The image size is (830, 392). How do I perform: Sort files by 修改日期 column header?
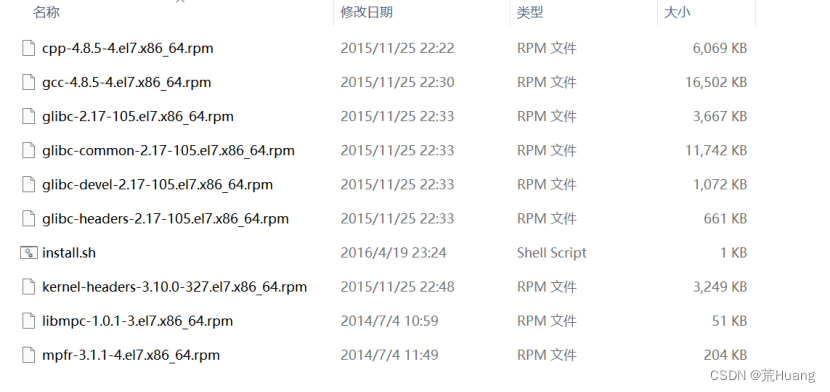pos(366,12)
